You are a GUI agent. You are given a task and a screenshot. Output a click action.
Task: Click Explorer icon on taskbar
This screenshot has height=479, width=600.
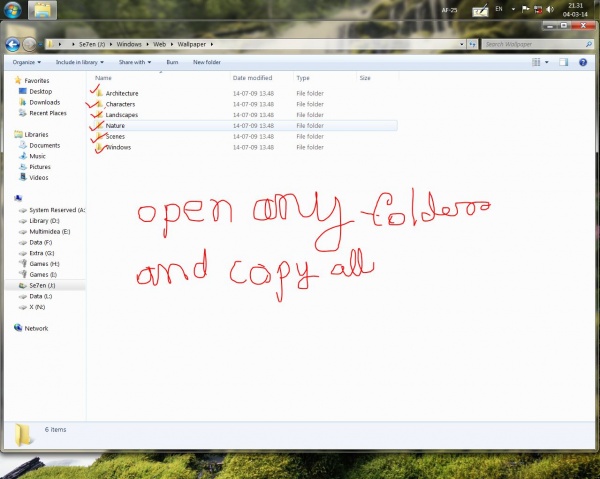pyautogui.click(x=42, y=10)
